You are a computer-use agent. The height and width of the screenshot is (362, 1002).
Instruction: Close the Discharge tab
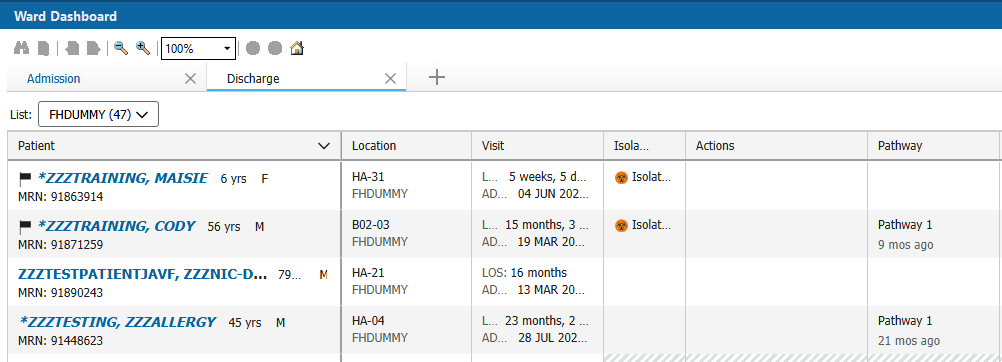click(390, 79)
